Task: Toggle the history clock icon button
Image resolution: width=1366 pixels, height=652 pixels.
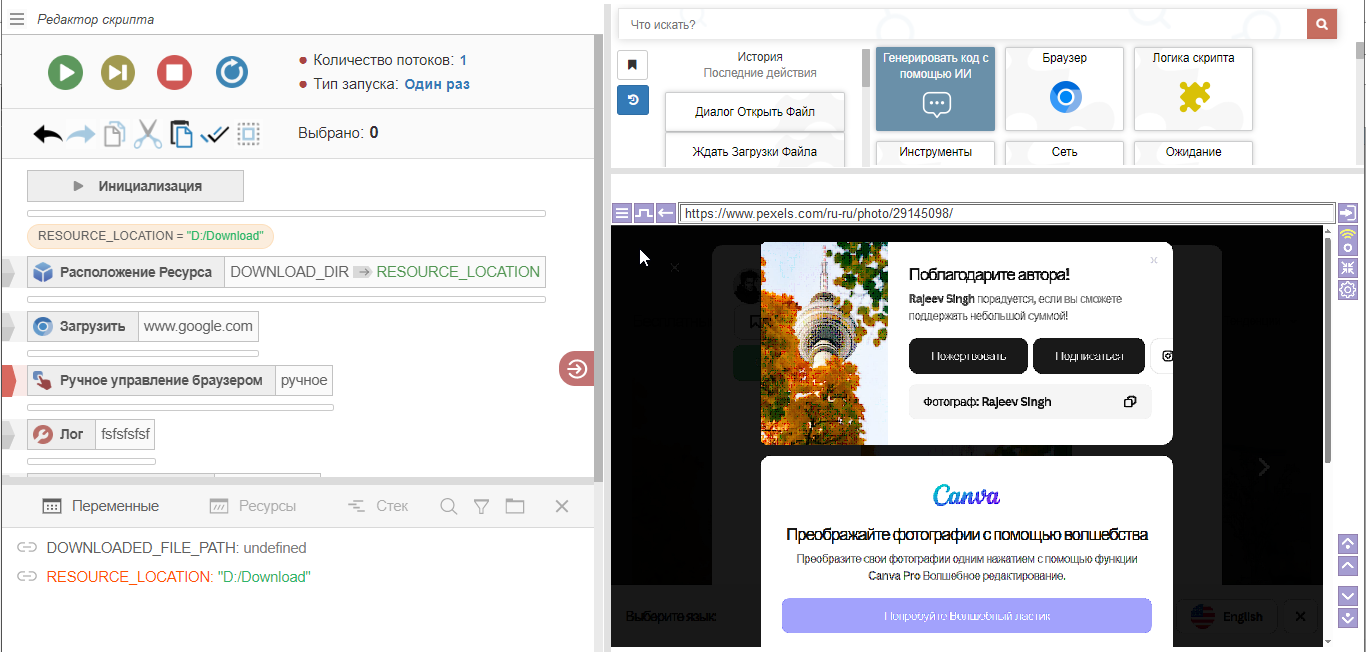Action: 632,100
